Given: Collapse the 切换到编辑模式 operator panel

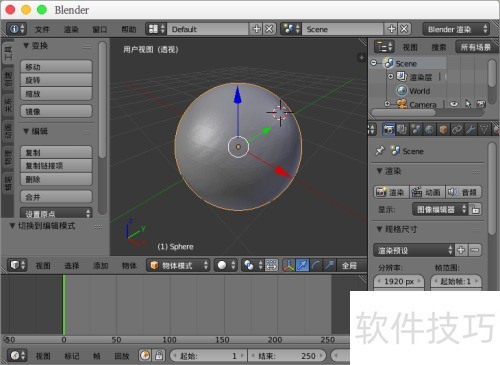Looking at the screenshot, I should point(12,226).
